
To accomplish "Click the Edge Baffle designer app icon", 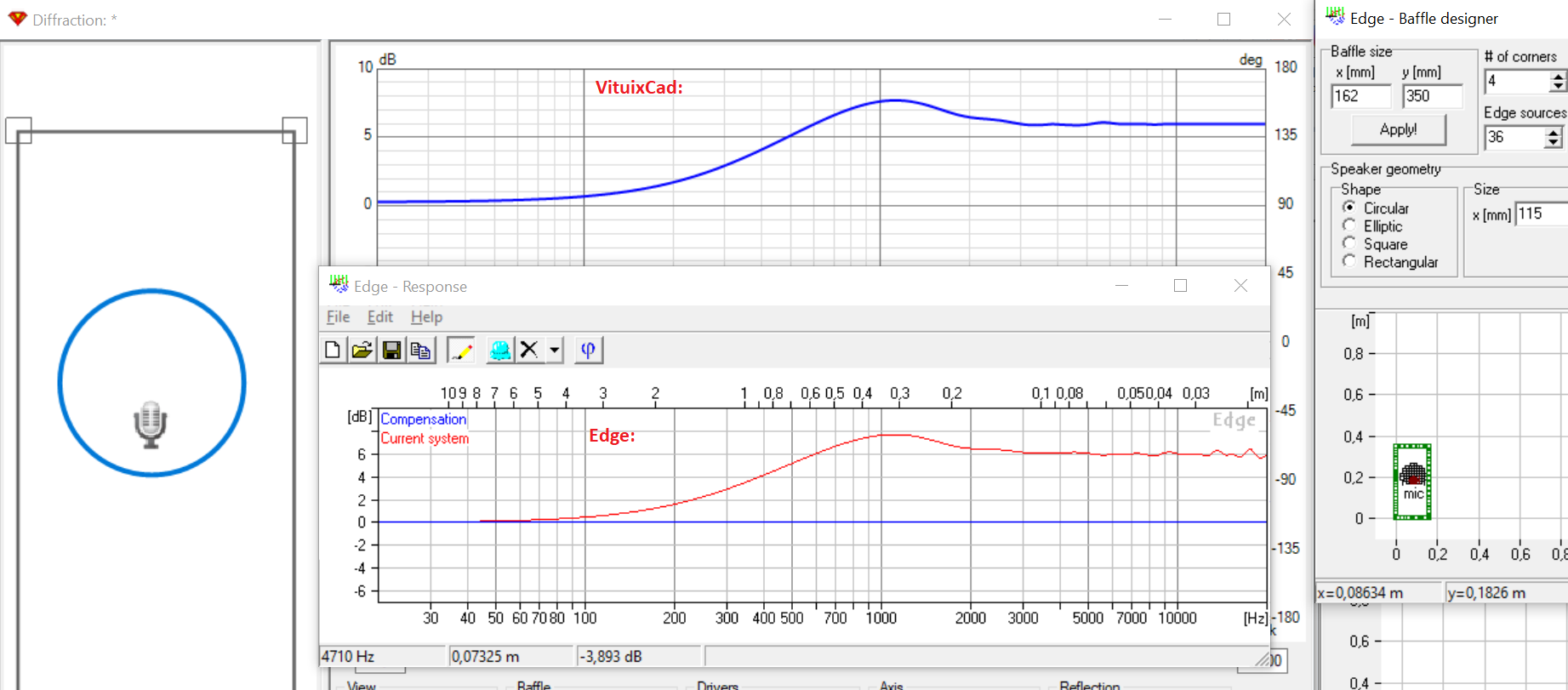I will coord(1335,17).
